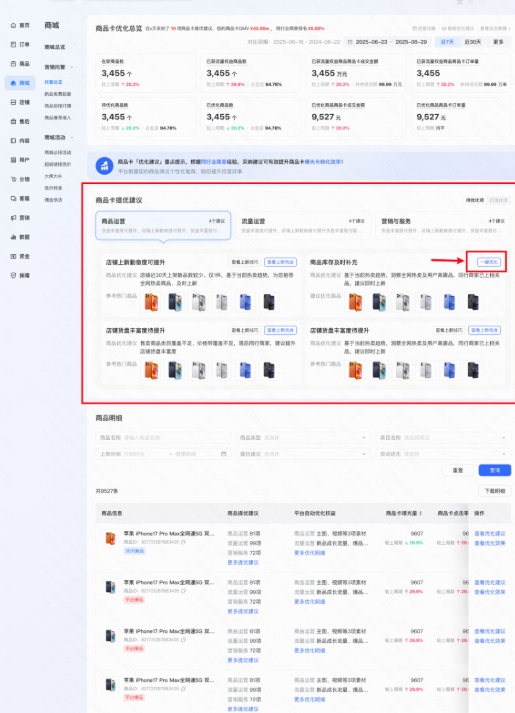Click the 在架商品数 metric label

(x=112, y=61)
